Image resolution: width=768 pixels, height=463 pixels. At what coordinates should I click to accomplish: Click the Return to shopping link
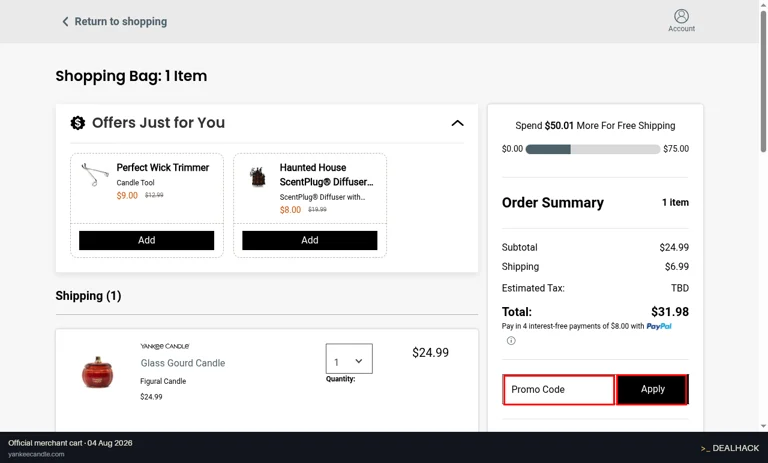click(x=120, y=22)
